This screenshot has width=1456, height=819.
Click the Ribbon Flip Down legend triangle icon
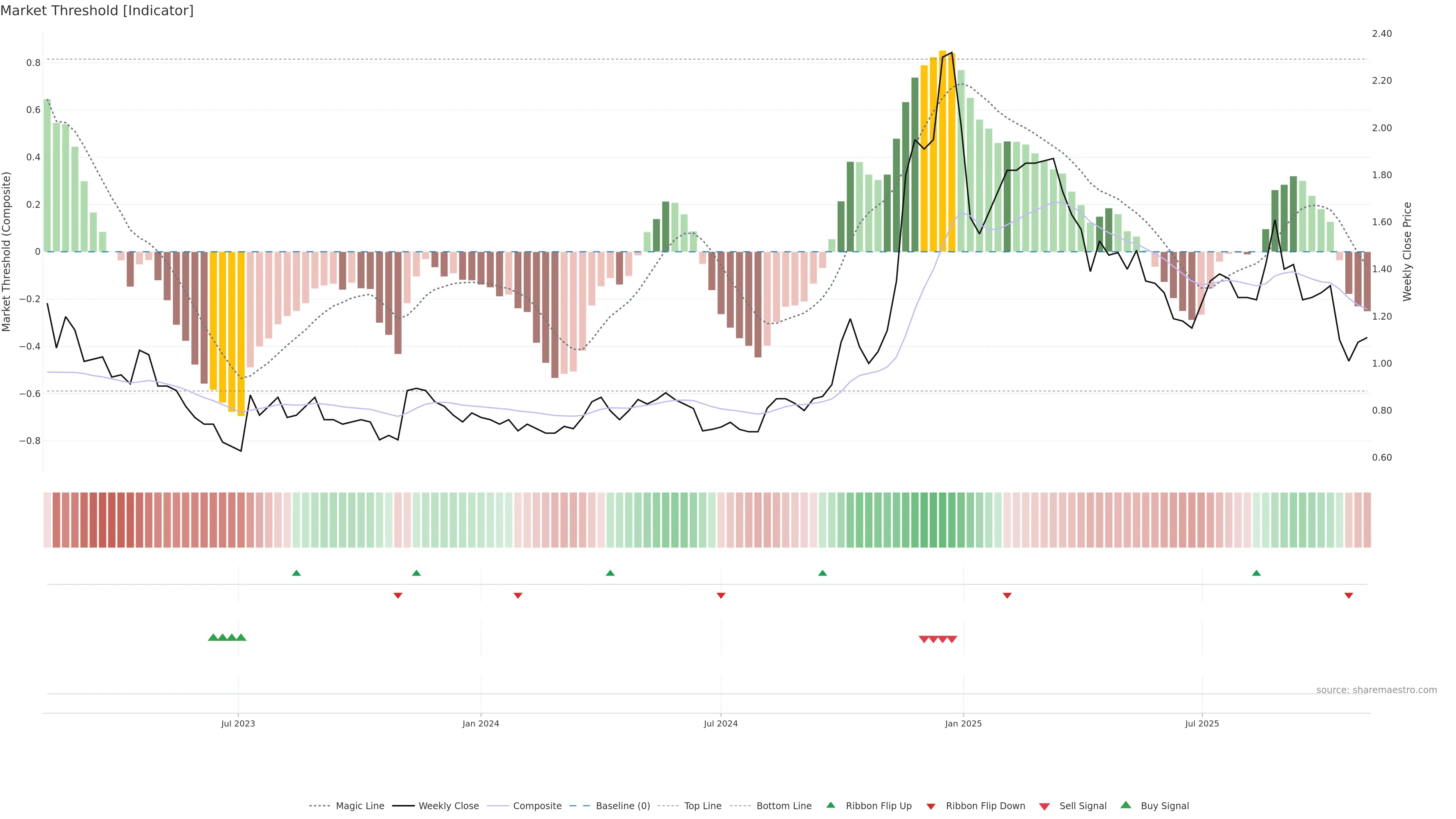(x=931, y=806)
